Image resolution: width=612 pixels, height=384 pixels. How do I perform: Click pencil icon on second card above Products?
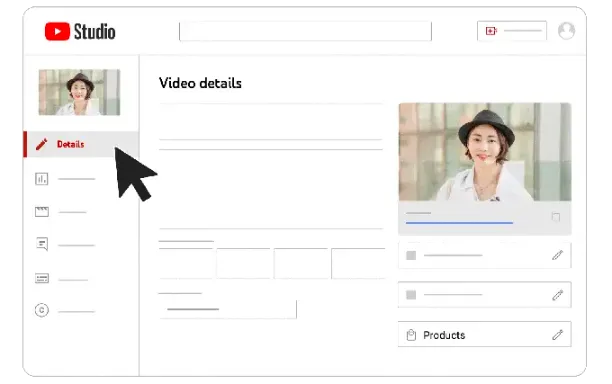[557, 295]
